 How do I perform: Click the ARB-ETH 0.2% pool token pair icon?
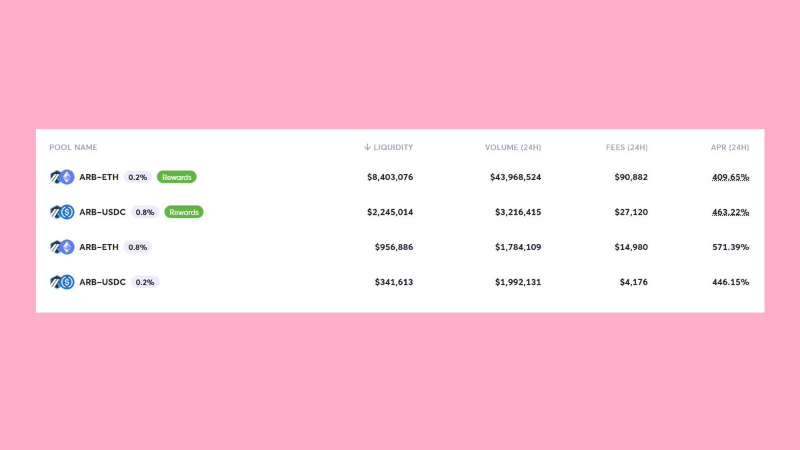pyautogui.click(x=62, y=177)
